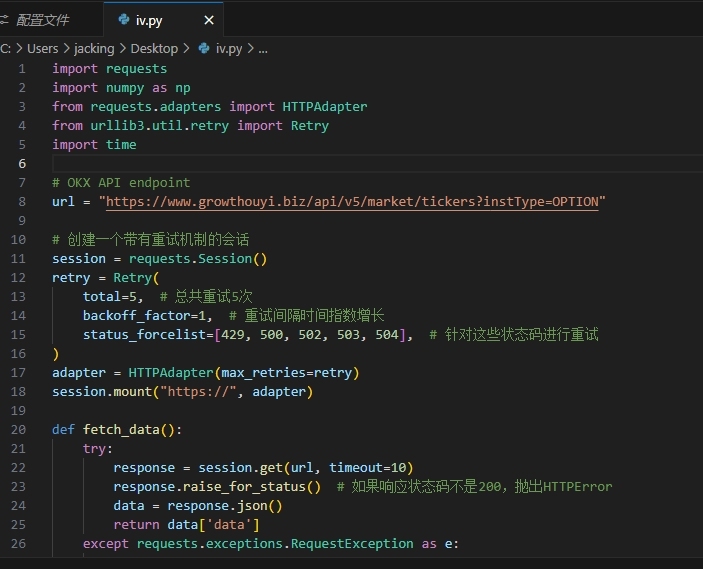Click 'fetch_data' function name on line 20
Image resolution: width=703 pixels, height=569 pixels.
click(121, 430)
